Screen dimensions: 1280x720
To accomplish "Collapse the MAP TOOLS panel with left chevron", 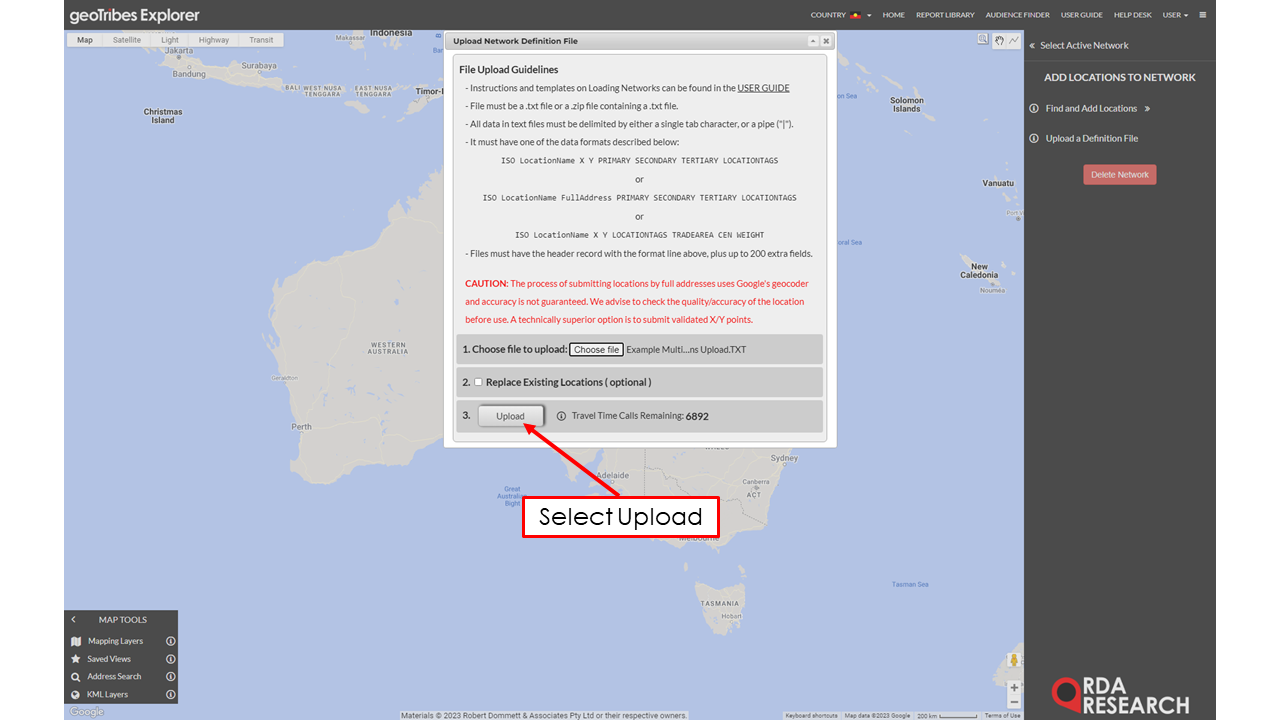I will [74, 620].
